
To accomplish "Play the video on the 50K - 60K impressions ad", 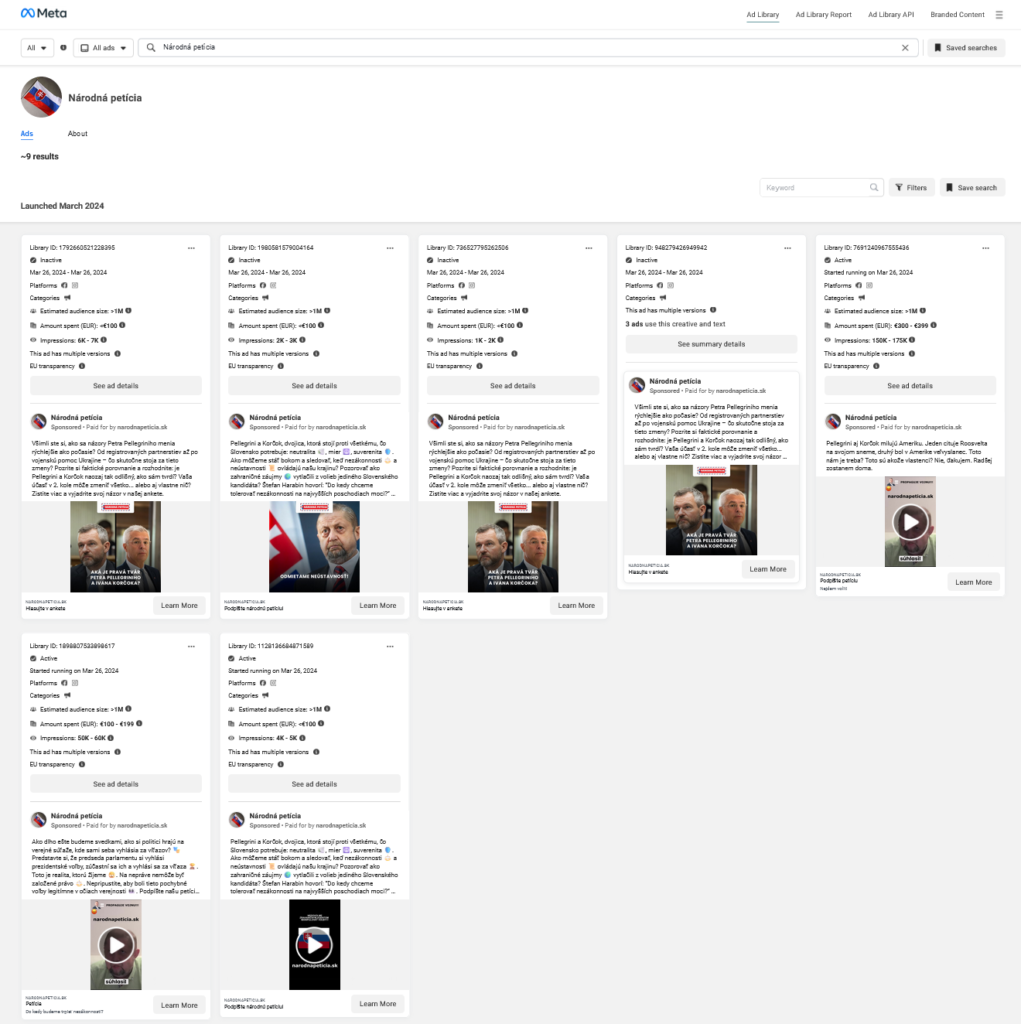I will coord(116,944).
